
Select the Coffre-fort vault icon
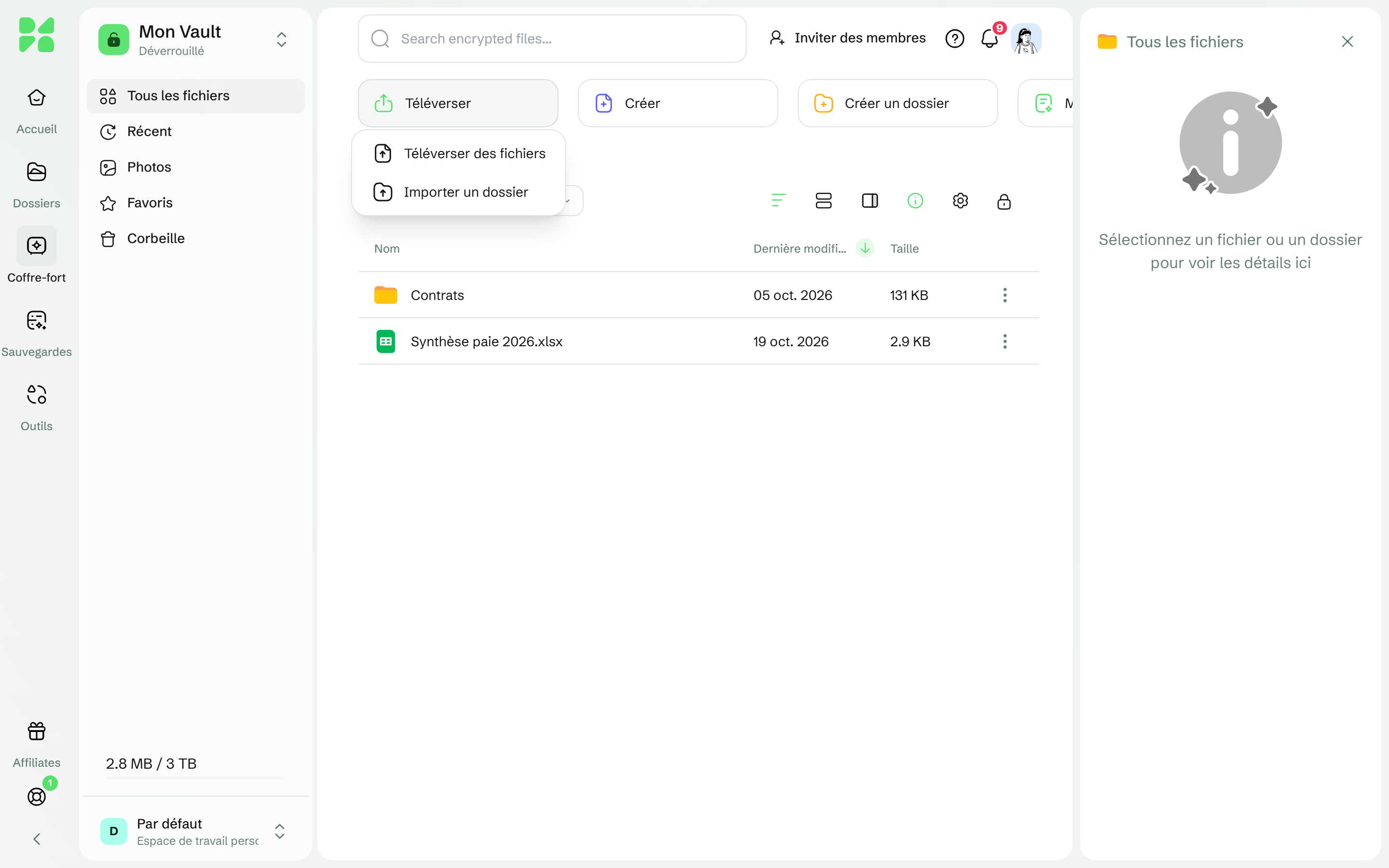(36, 246)
